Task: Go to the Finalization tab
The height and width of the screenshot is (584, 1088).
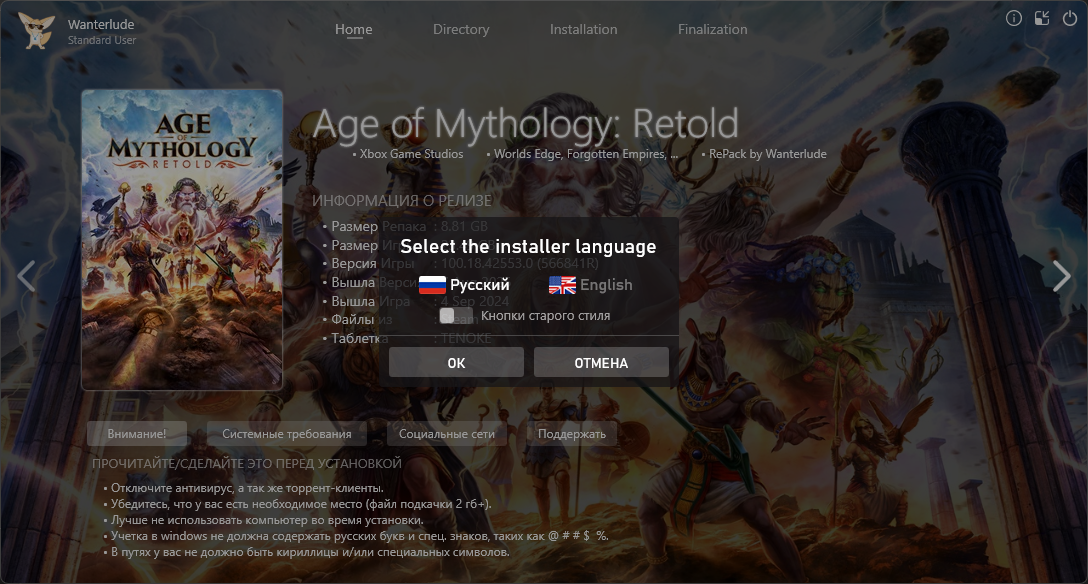Action: [x=712, y=29]
